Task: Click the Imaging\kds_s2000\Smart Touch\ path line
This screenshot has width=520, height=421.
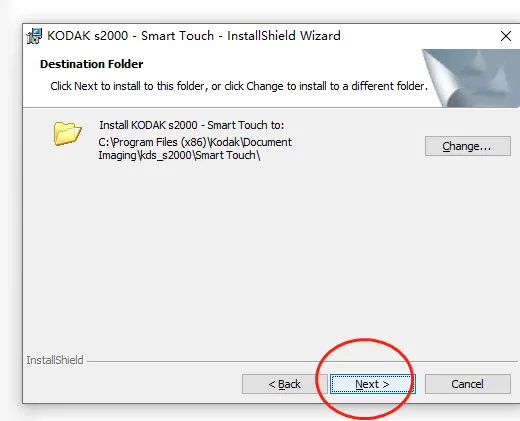Action: pyautogui.click(x=179, y=156)
